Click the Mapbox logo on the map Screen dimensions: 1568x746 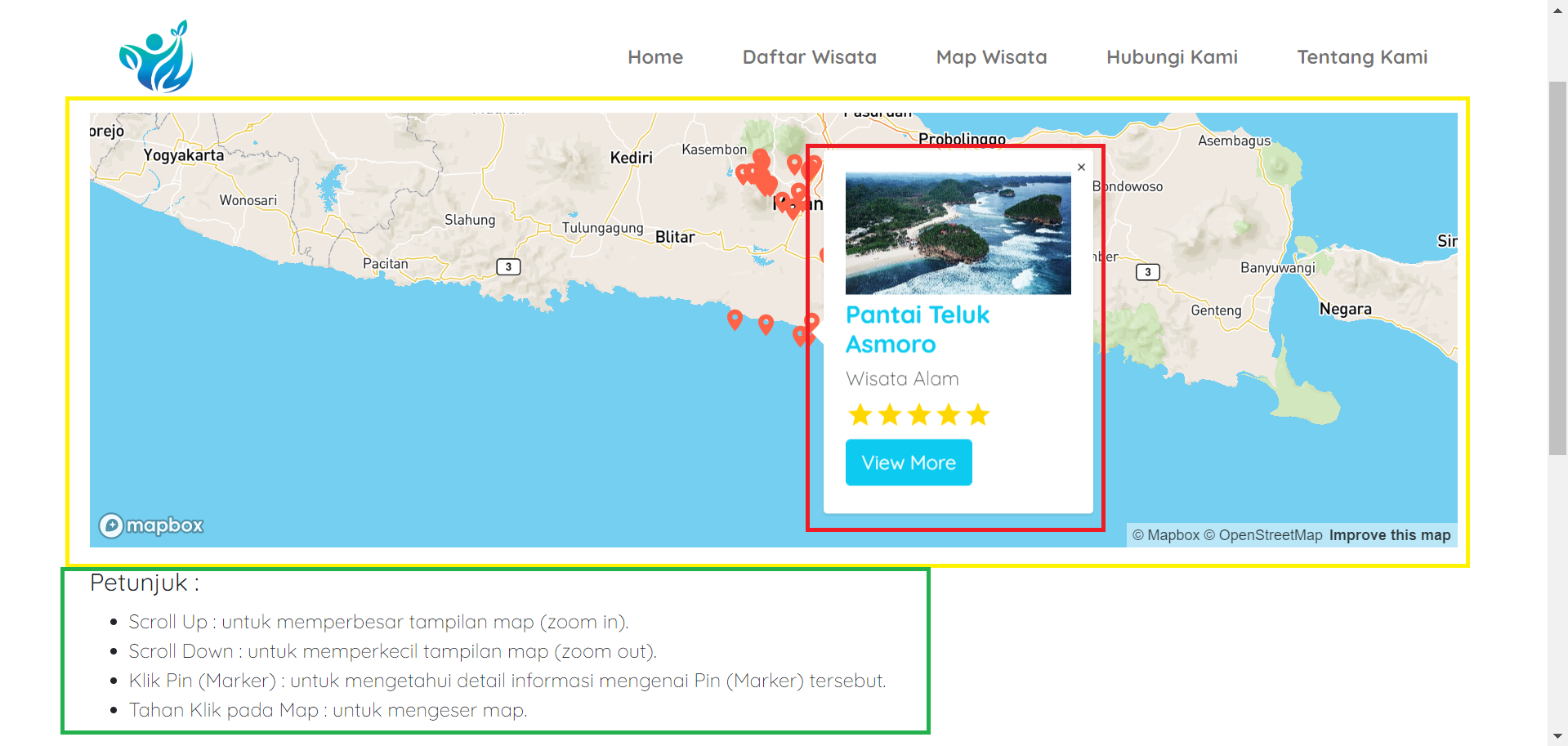(x=150, y=525)
